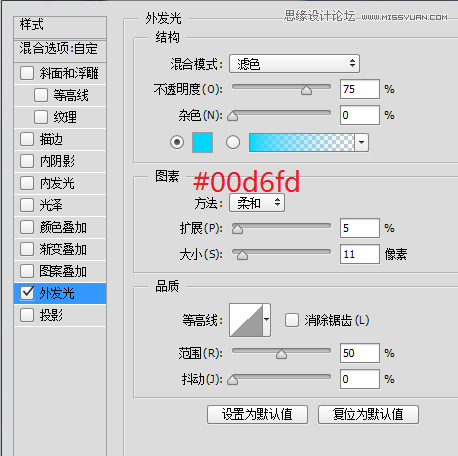Image resolution: width=458 pixels, height=456 pixels.
Task: Enable the 光泽 checkbox
Action: pos(27,205)
